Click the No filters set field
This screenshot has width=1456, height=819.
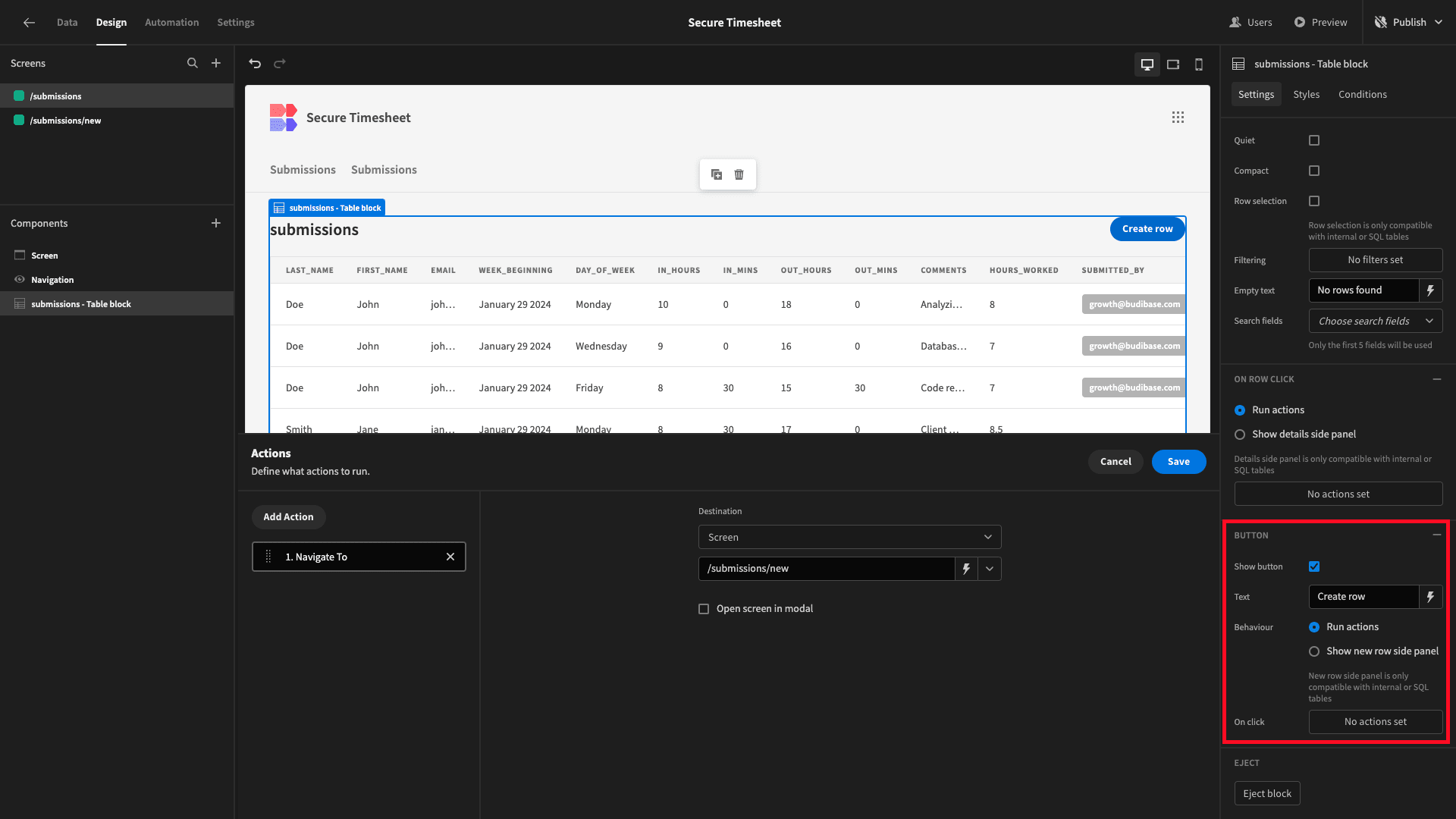point(1376,260)
